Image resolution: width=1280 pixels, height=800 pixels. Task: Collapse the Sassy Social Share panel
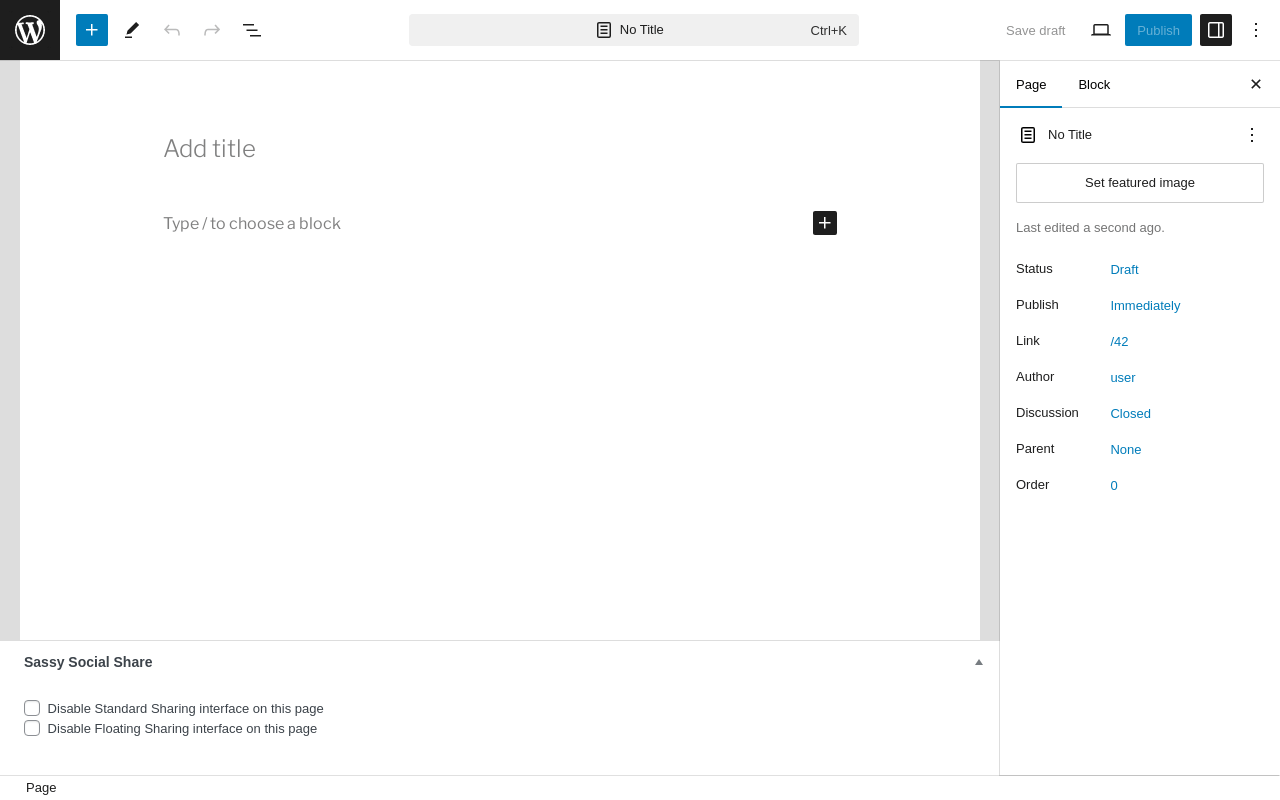click(979, 662)
